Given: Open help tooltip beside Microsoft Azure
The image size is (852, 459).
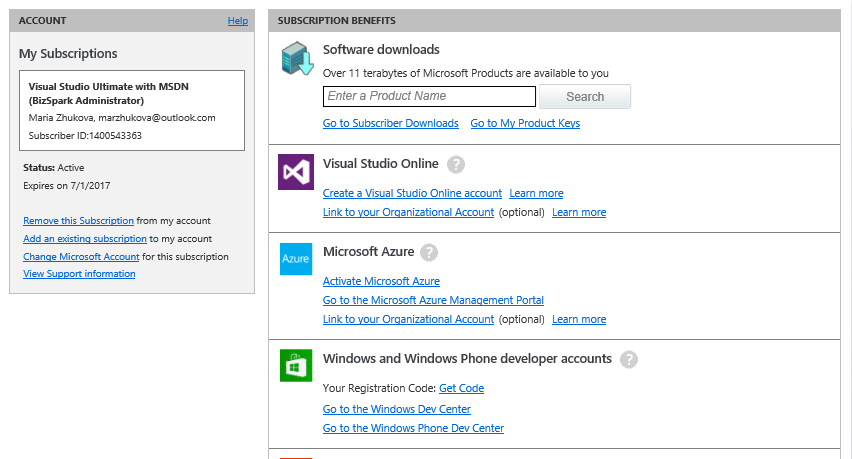Looking at the screenshot, I should coord(429,253).
